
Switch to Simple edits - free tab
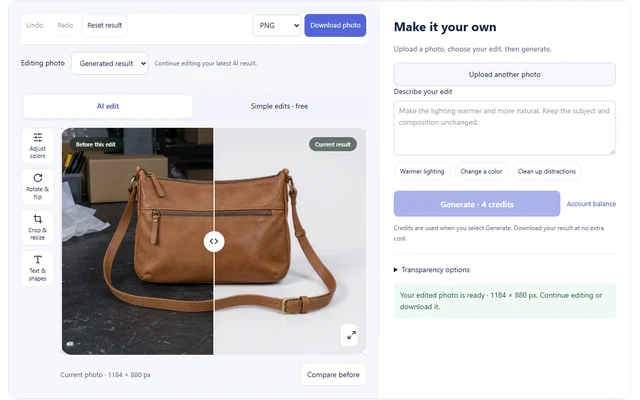point(279,106)
